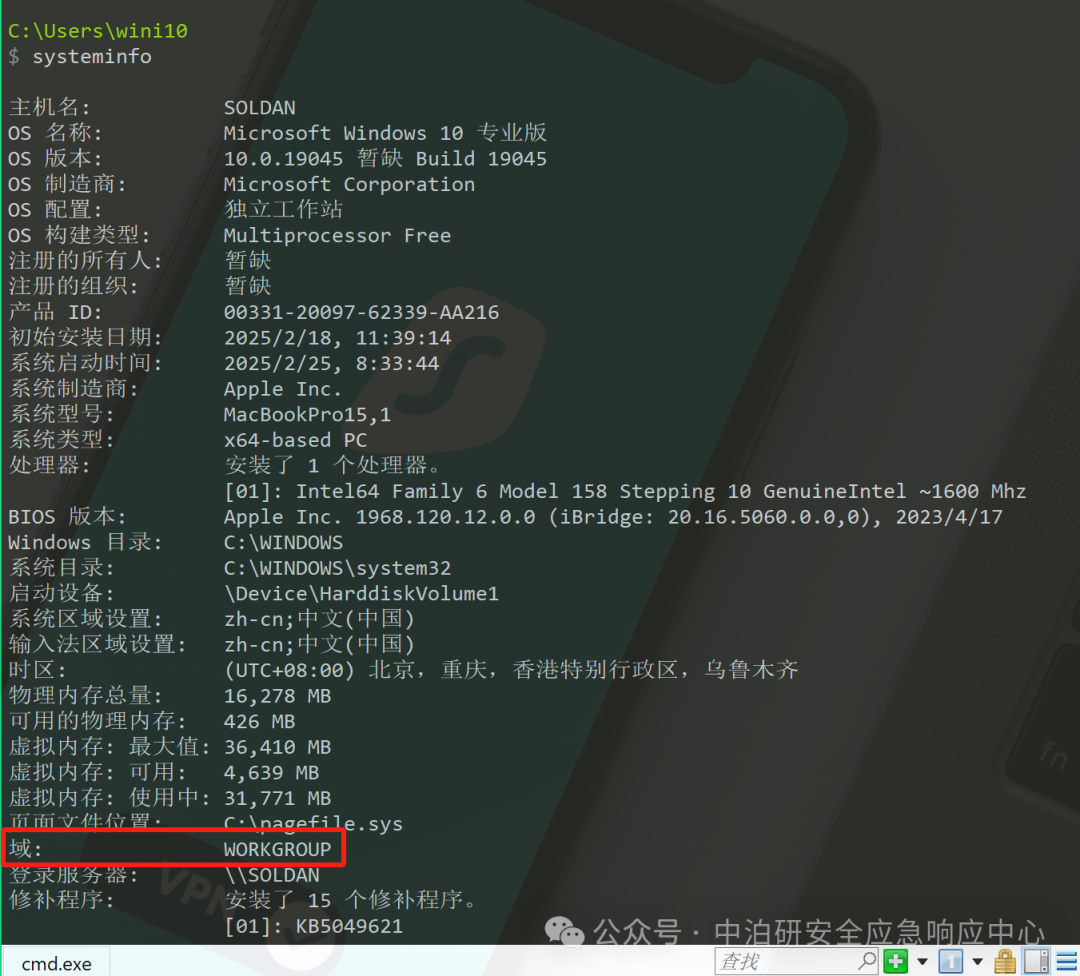Click the text Microsoft Corporation
The width and height of the screenshot is (1080, 976).
tap(349, 184)
